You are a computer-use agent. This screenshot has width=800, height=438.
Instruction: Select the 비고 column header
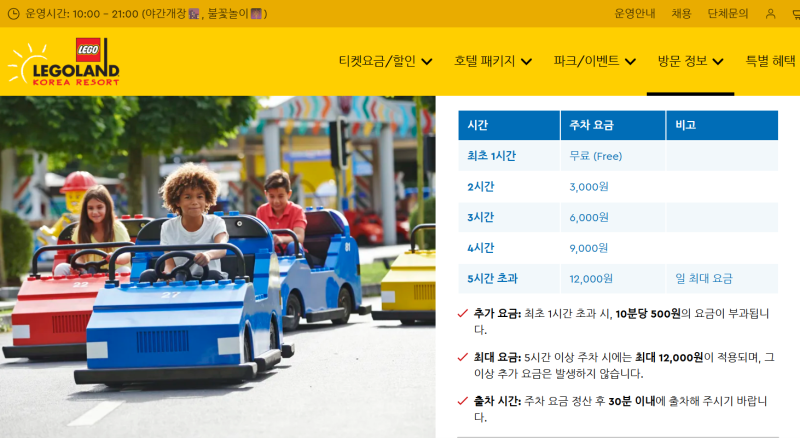coord(722,125)
